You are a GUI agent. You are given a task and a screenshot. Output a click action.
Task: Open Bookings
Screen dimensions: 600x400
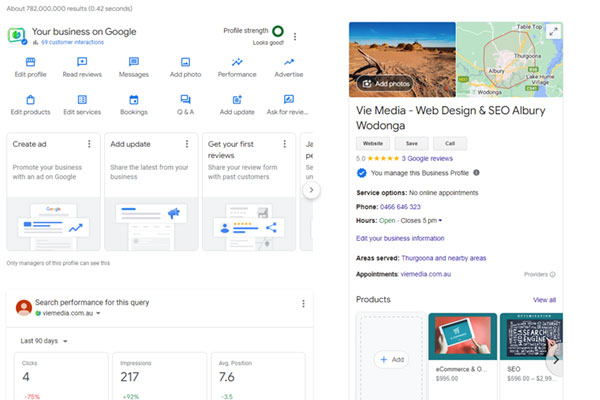coord(134,105)
